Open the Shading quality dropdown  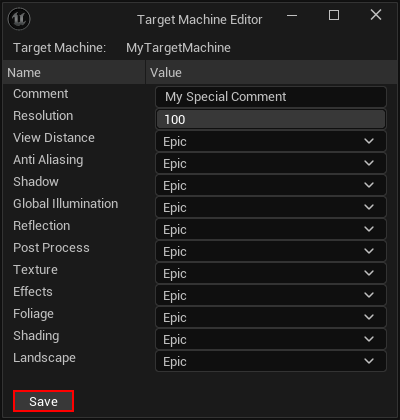[271, 339]
